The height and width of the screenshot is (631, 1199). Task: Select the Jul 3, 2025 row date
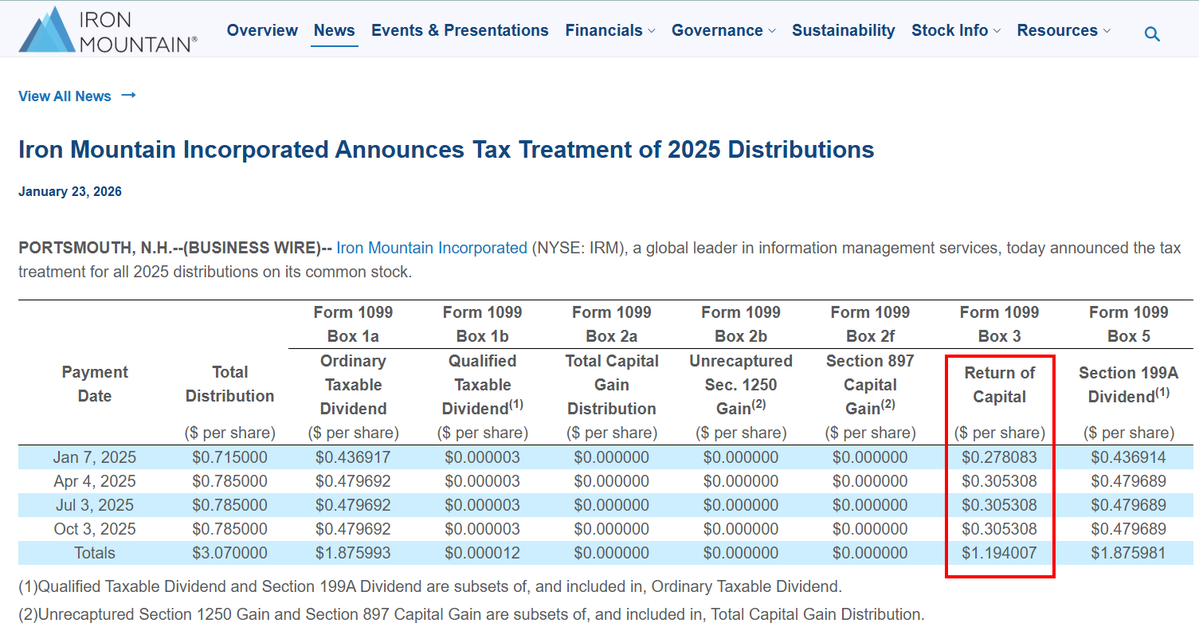pyautogui.click(x=95, y=505)
